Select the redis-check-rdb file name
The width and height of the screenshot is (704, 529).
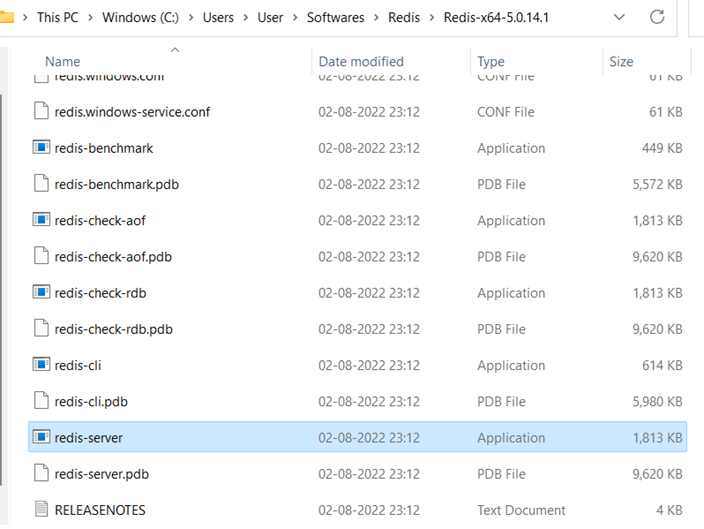click(x=101, y=293)
